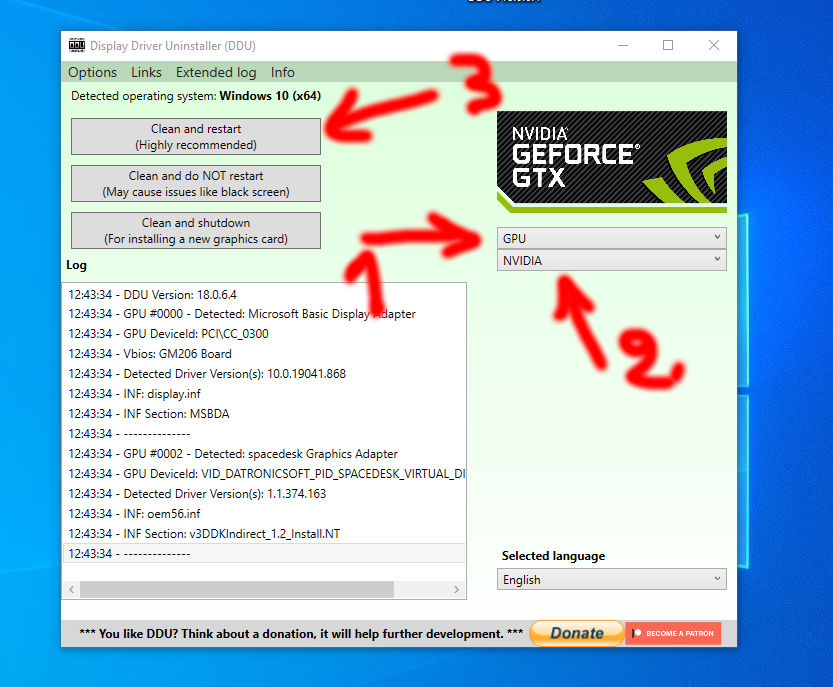
Task: Select the 'INF Section: MSBDA' log line
Action: (264, 414)
